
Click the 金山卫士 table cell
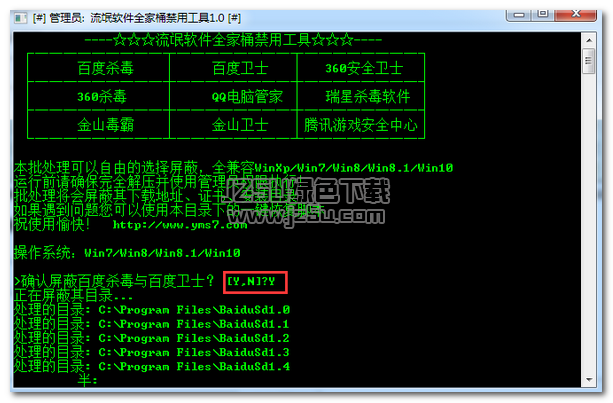tap(233, 124)
